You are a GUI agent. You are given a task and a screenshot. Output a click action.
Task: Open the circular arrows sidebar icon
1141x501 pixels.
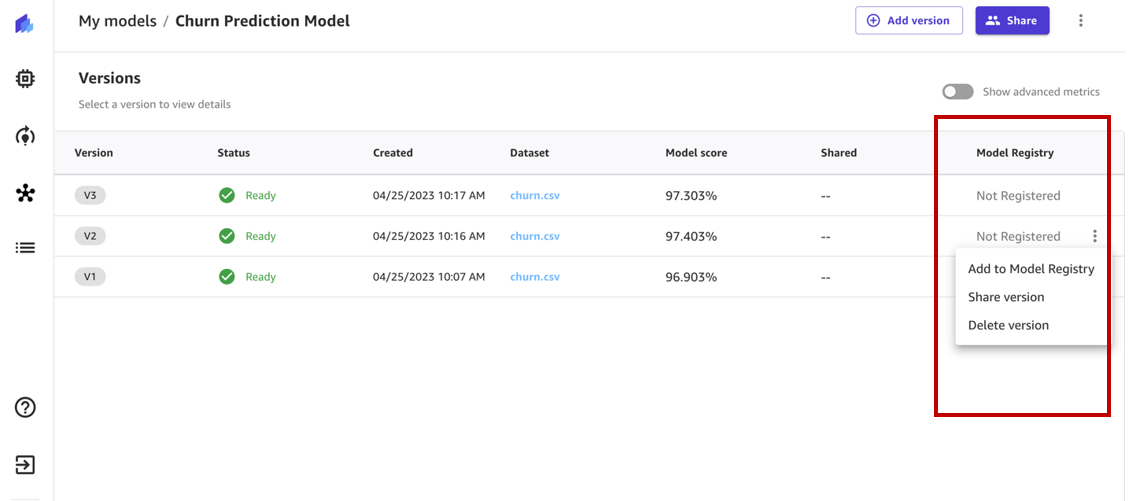25,136
